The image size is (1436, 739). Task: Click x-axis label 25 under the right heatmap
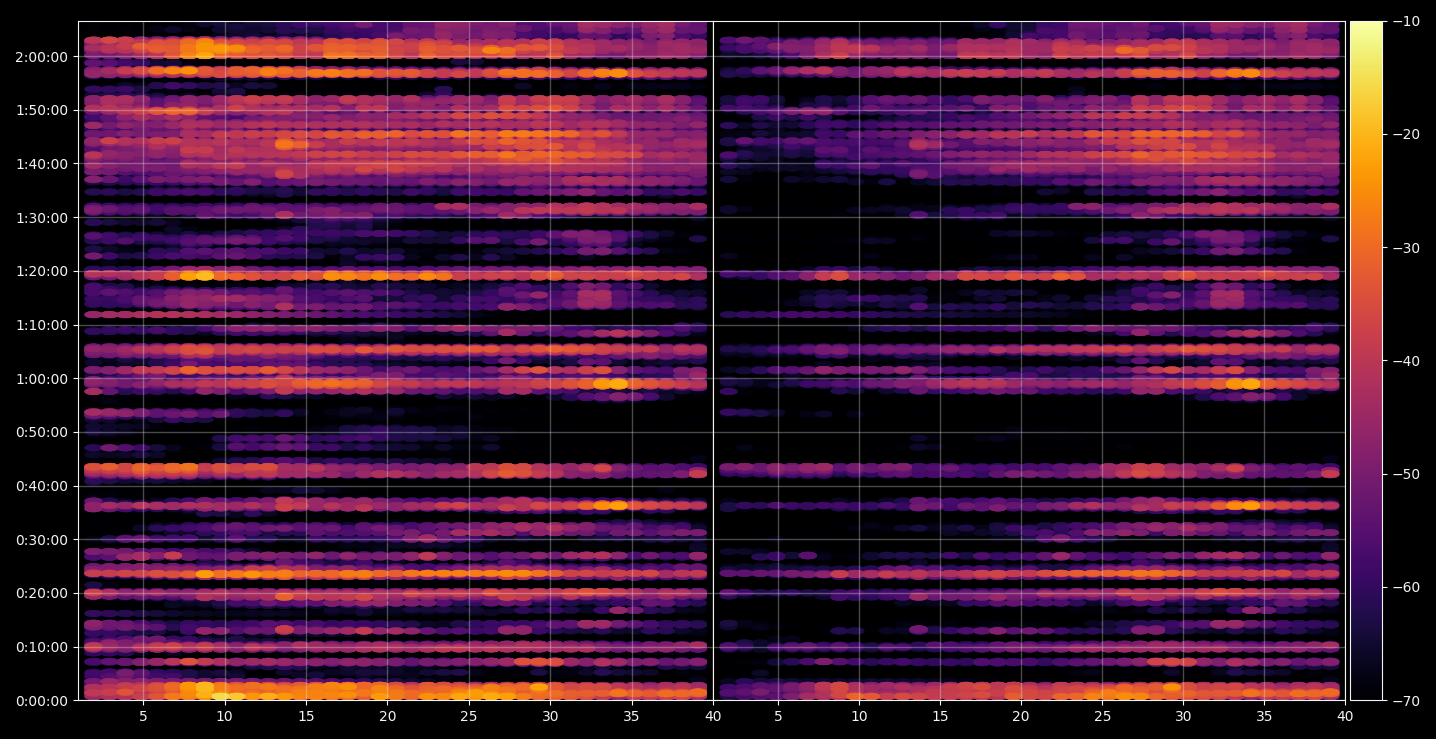pos(1102,717)
